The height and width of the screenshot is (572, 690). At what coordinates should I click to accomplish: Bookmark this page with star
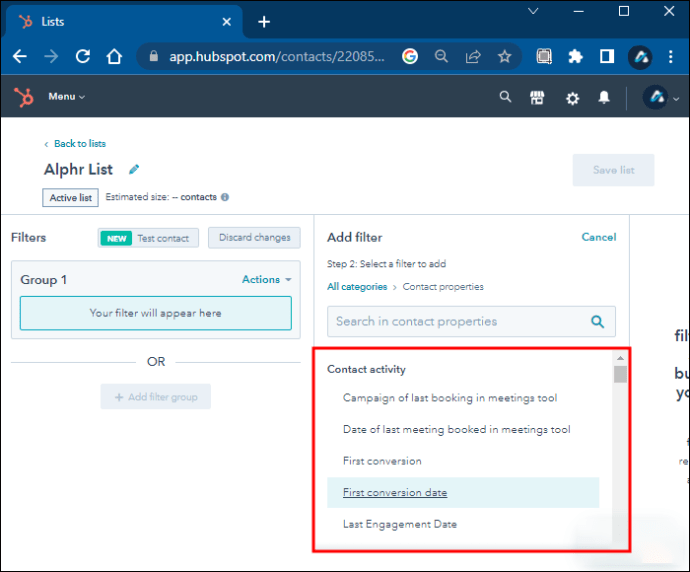[x=504, y=56]
